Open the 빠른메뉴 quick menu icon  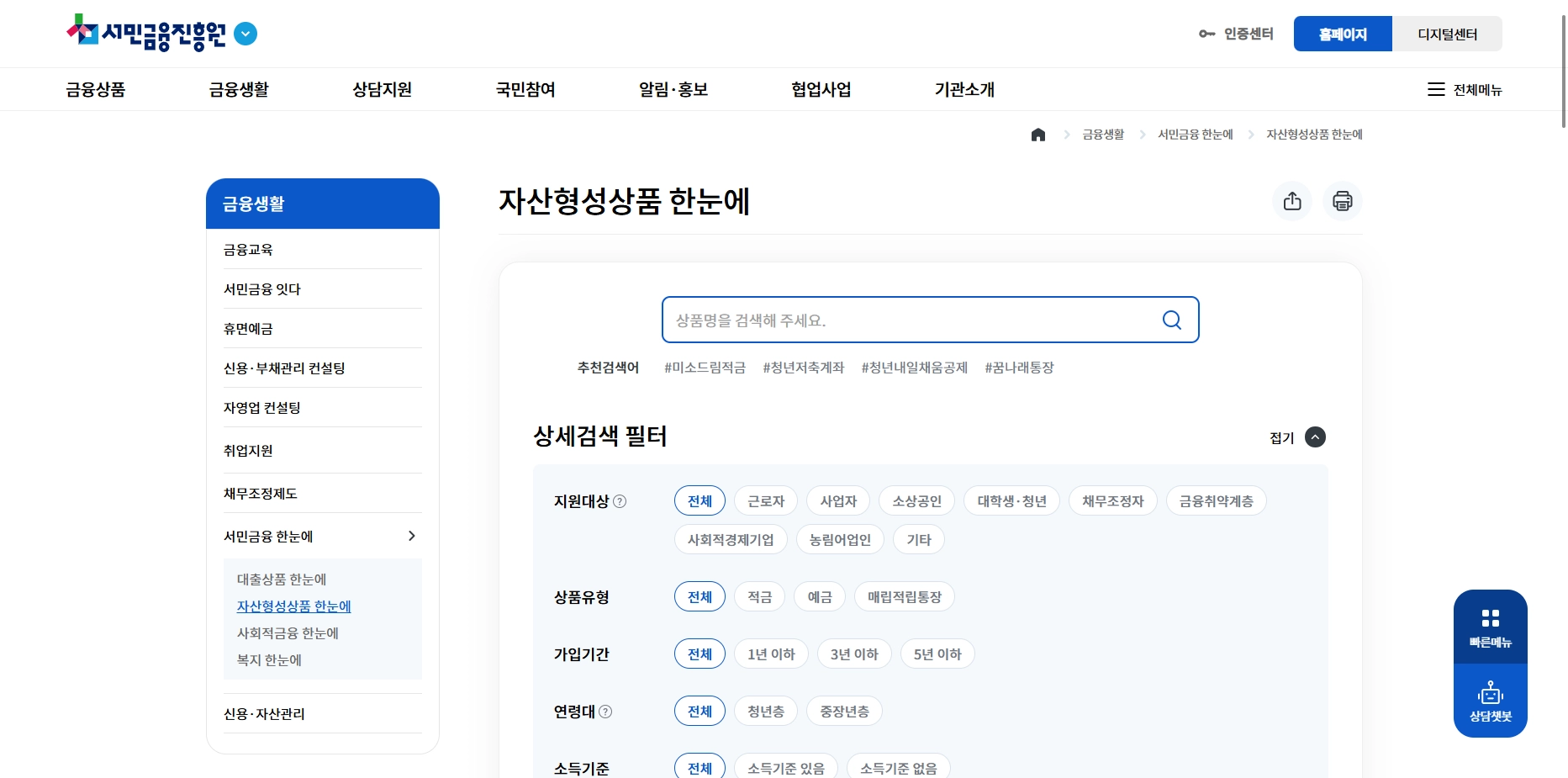point(1491,627)
